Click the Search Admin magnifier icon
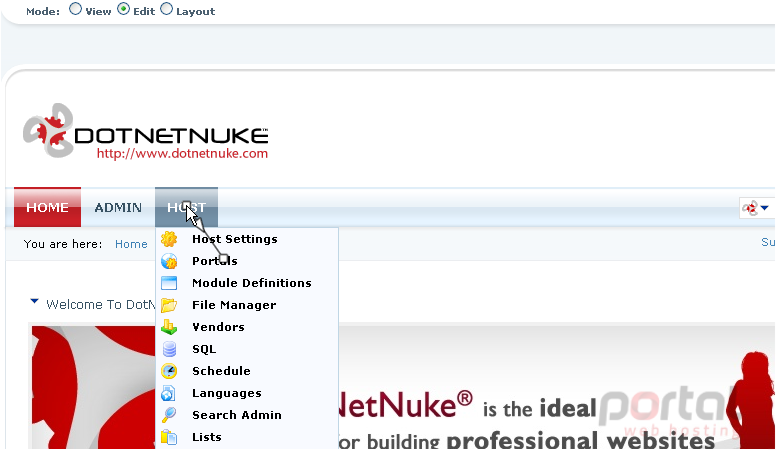 coord(169,415)
